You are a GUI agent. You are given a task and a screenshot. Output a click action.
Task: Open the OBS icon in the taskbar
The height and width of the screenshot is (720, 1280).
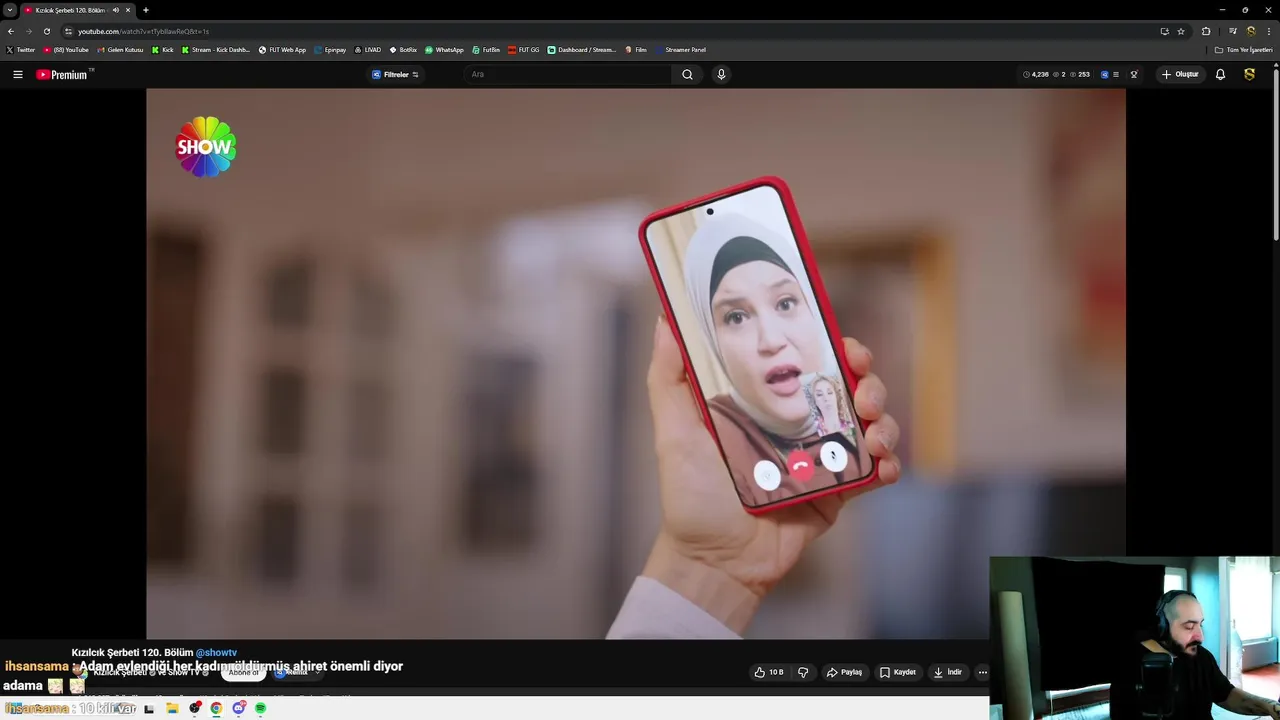(x=194, y=708)
